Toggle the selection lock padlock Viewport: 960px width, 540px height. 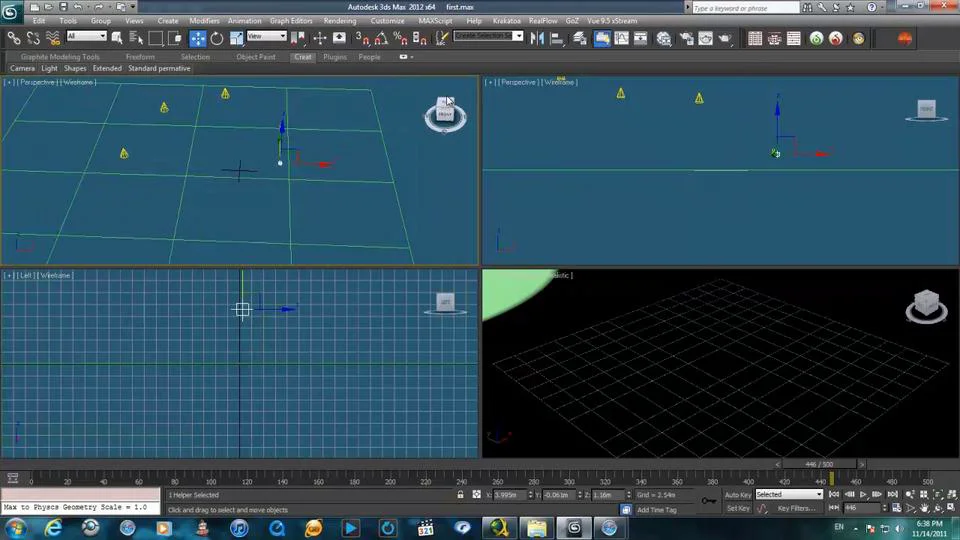(460, 494)
